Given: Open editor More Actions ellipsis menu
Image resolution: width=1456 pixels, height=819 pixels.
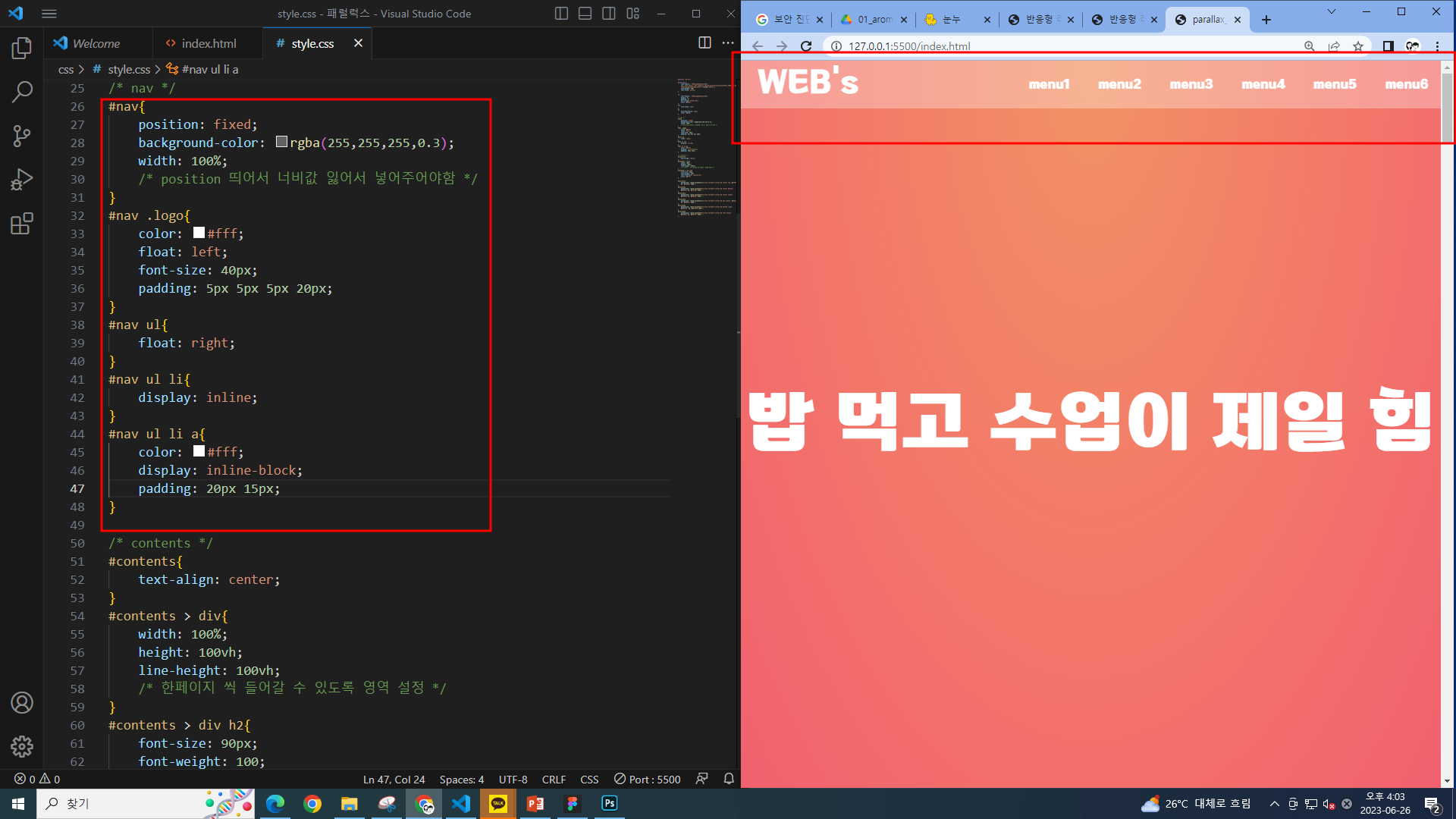Looking at the screenshot, I should point(728,43).
